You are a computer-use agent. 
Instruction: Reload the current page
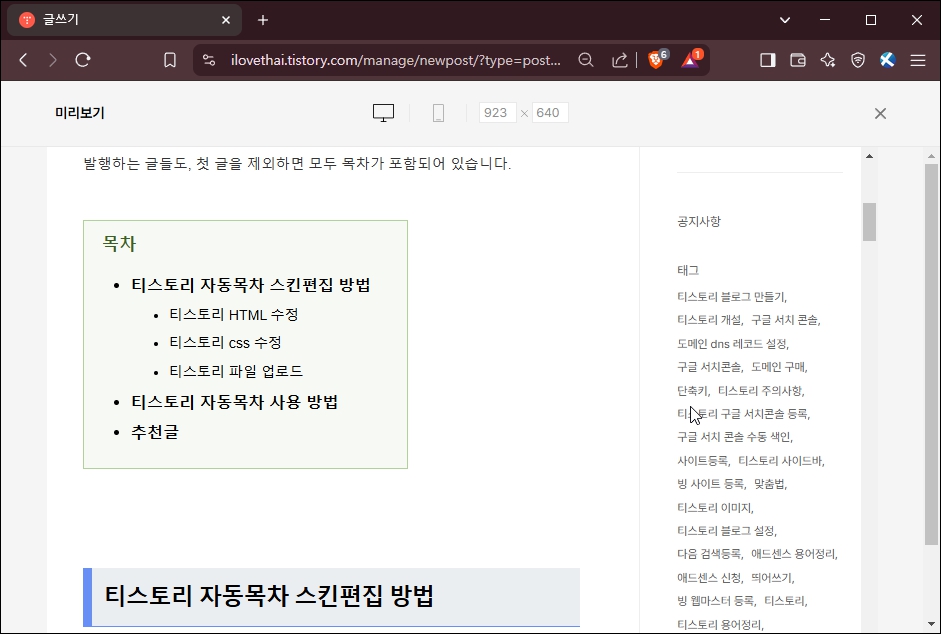point(83,60)
